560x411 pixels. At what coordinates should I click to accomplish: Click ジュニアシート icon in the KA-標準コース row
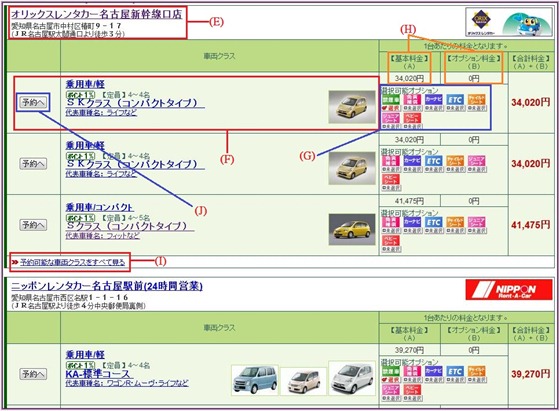pos(391,389)
